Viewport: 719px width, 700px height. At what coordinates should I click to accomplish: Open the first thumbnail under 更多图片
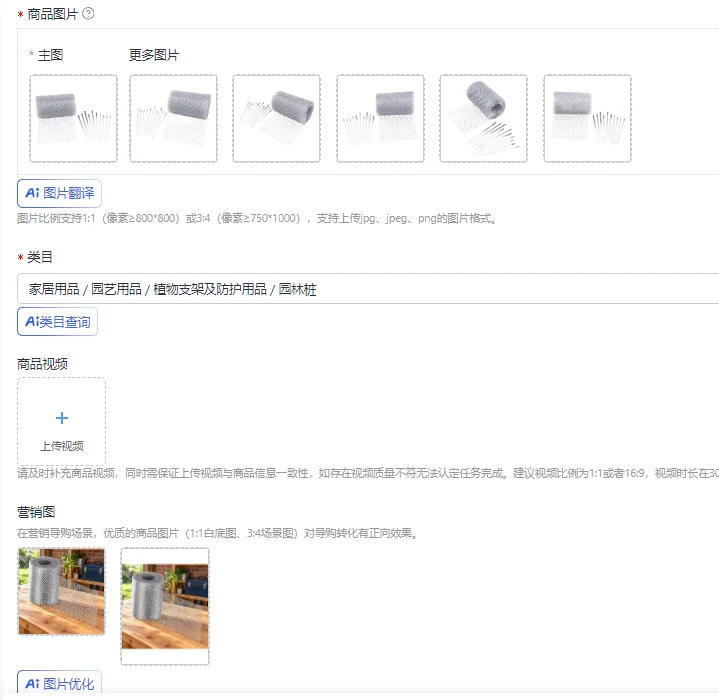173,118
